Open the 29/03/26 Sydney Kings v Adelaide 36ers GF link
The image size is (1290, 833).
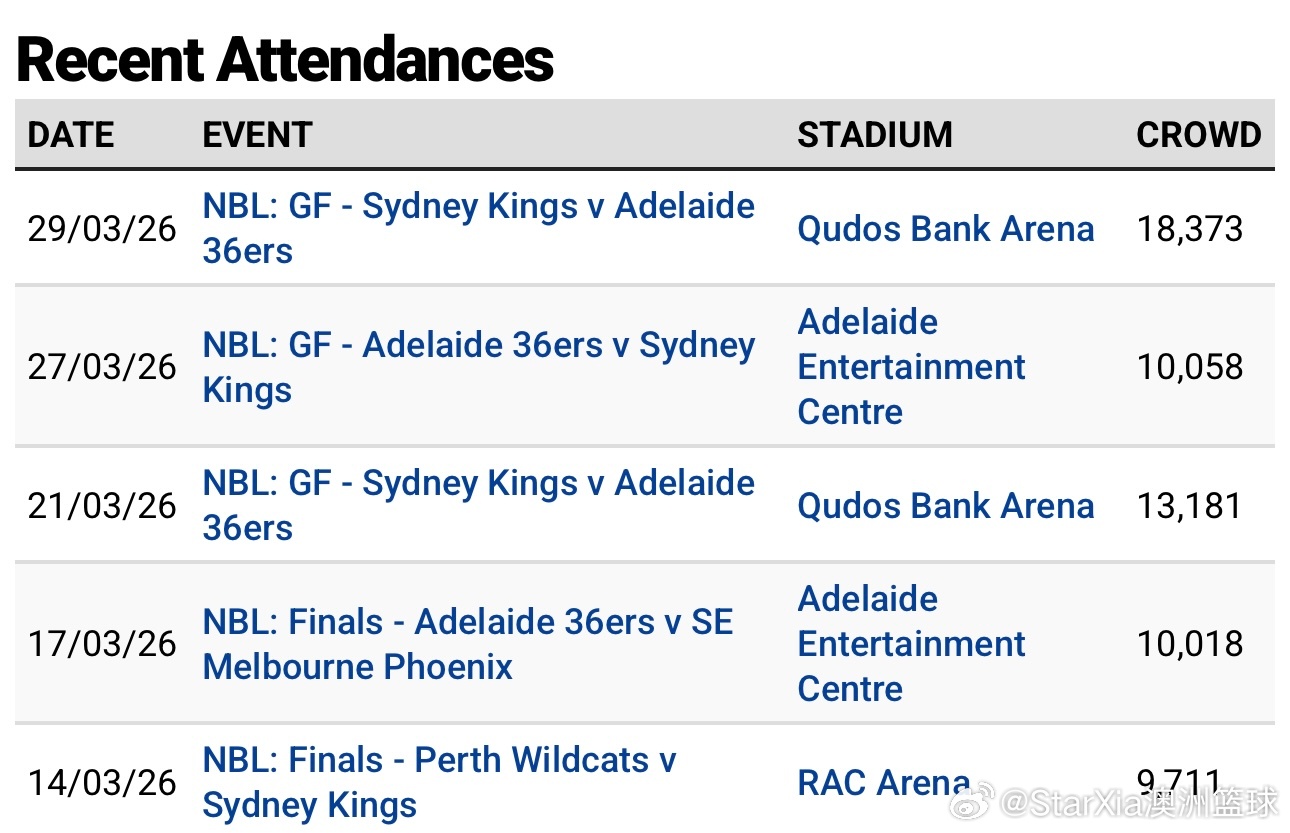478,207
